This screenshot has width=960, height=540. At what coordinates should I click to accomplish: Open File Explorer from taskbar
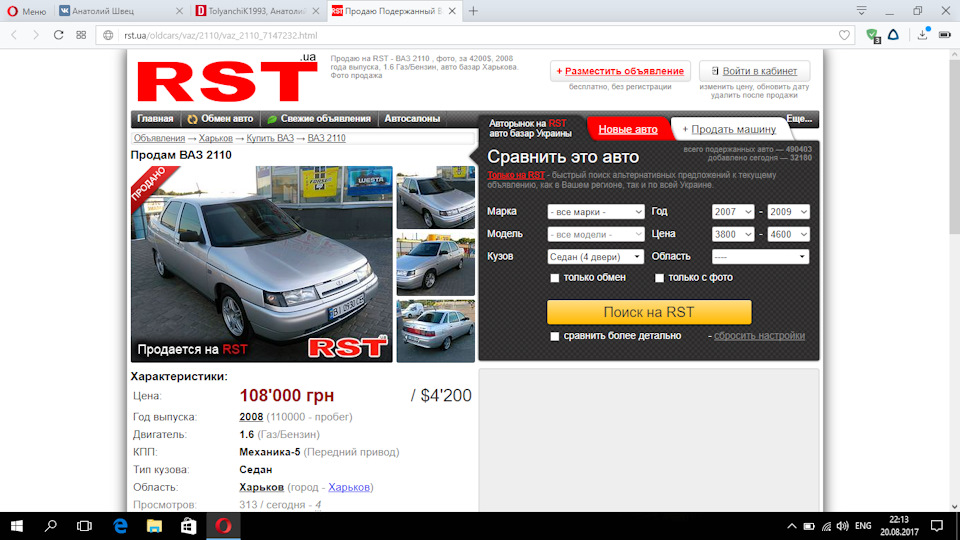click(x=154, y=526)
